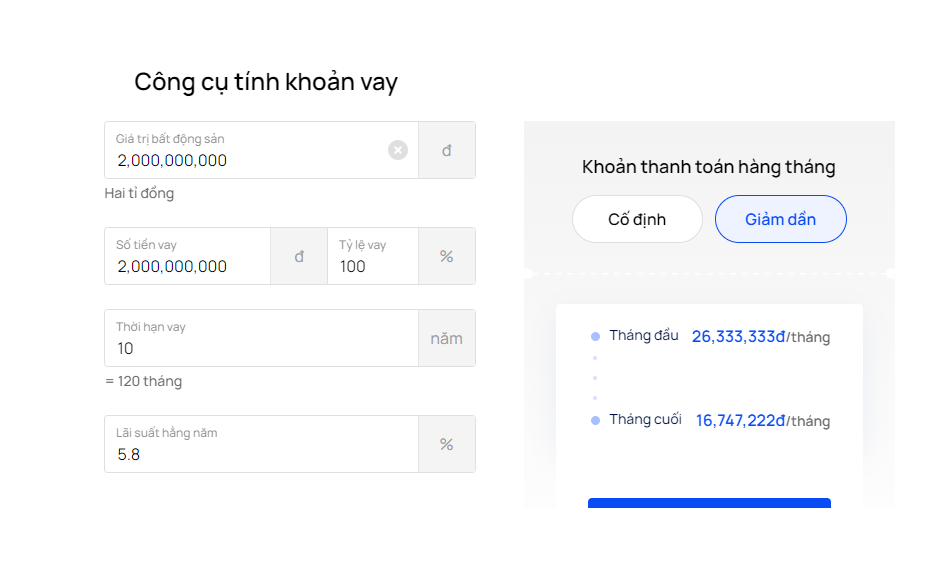Clear the Giá trị bất động sản field

point(398,150)
